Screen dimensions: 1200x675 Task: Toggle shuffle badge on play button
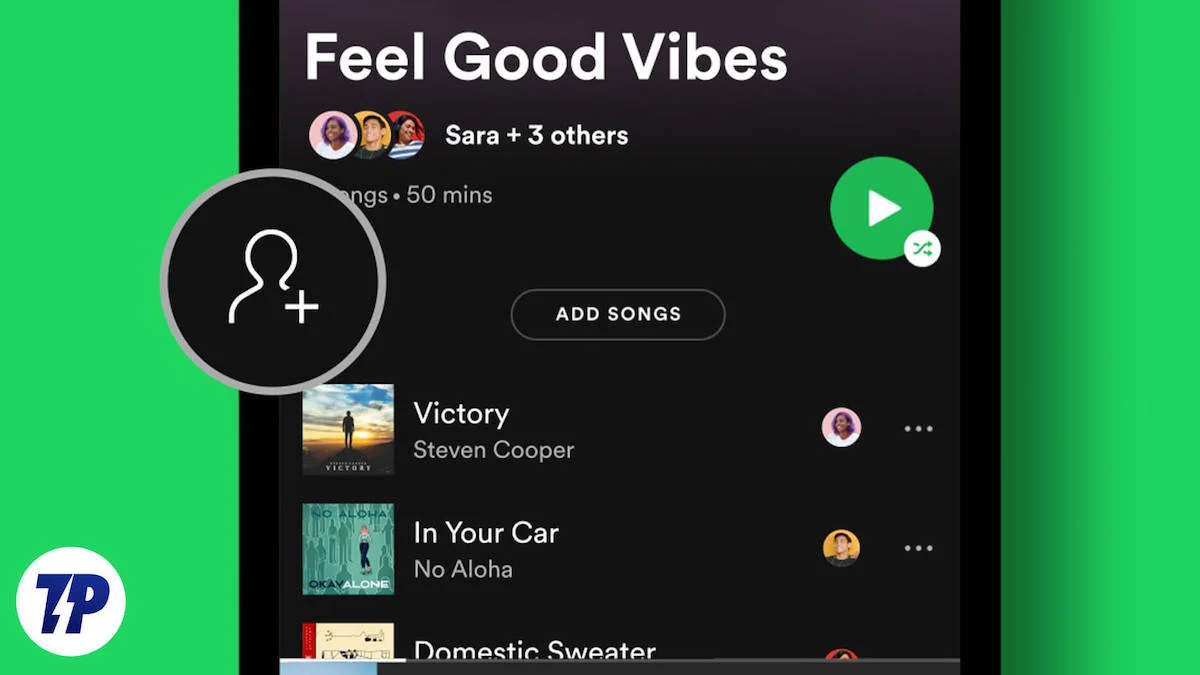(922, 248)
